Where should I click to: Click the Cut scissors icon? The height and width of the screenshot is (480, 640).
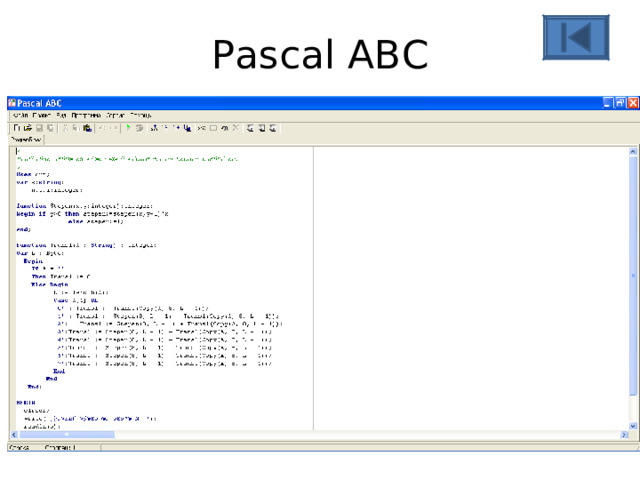[65, 128]
